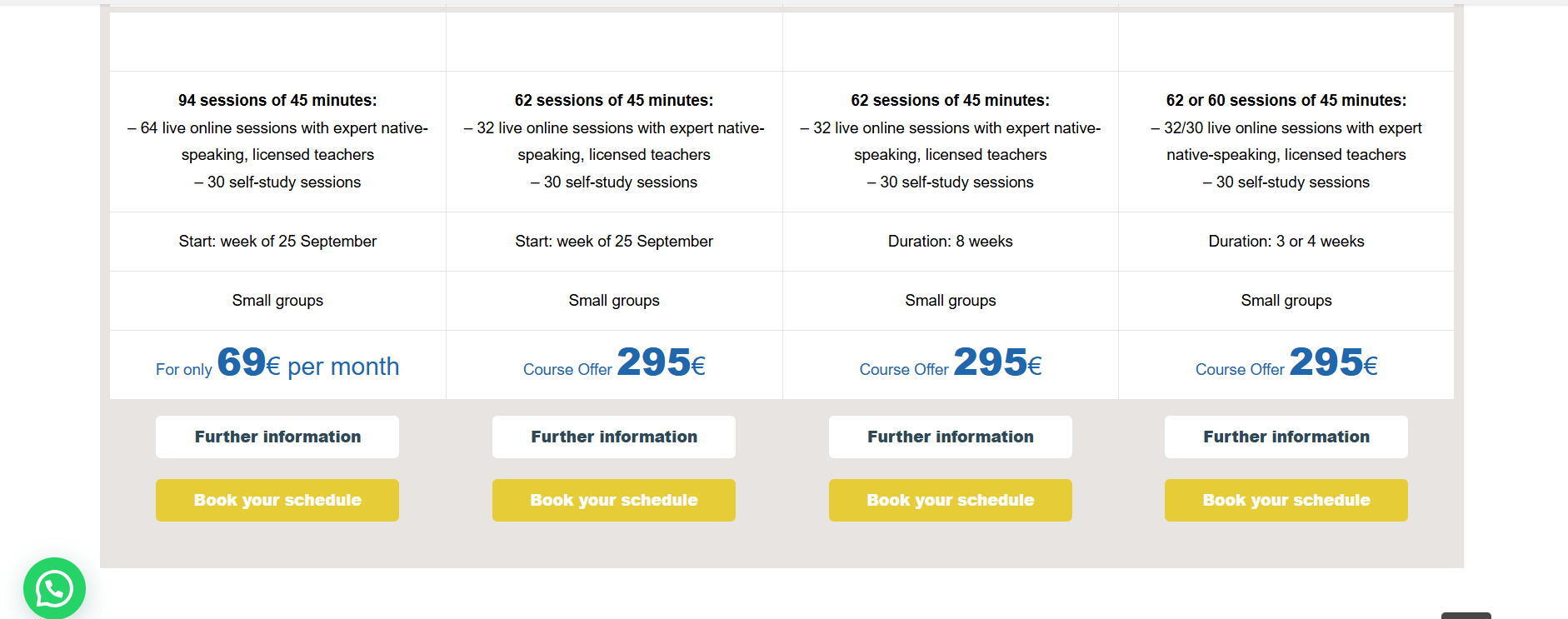Image resolution: width=1568 pixels, height=619 pixels.
Task: Book your schedule in second column
Action: click(614, 500)
